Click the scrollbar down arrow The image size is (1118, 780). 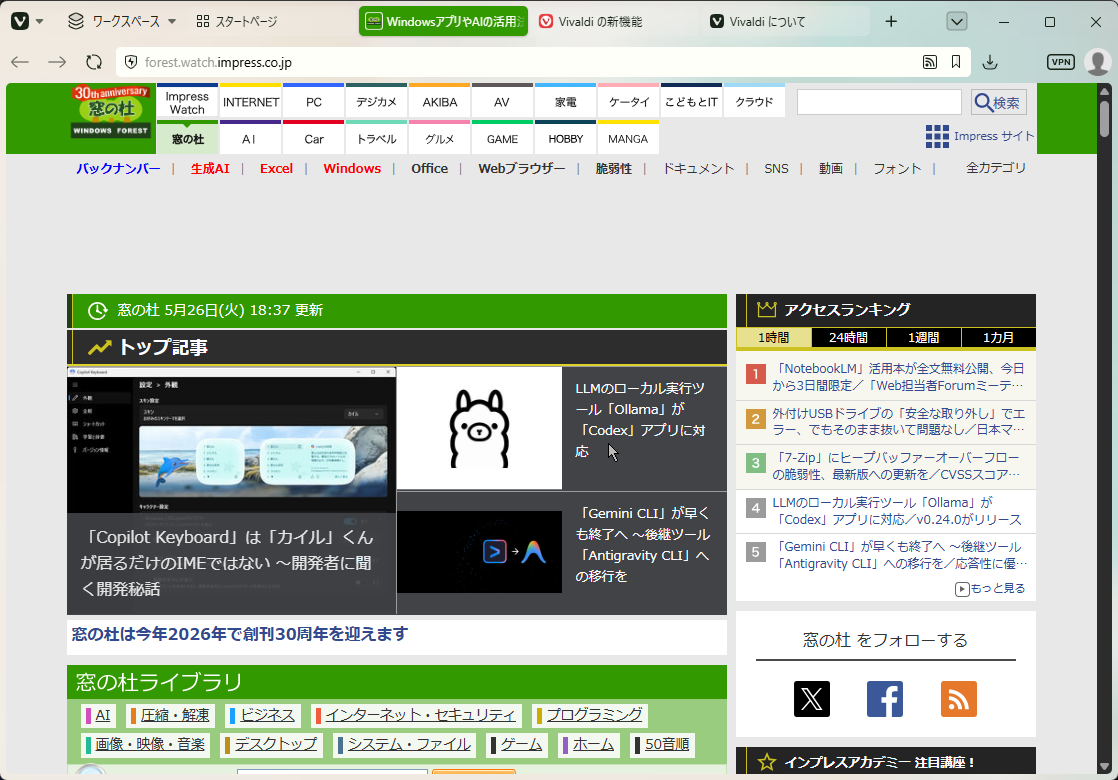pos(1104,766)
